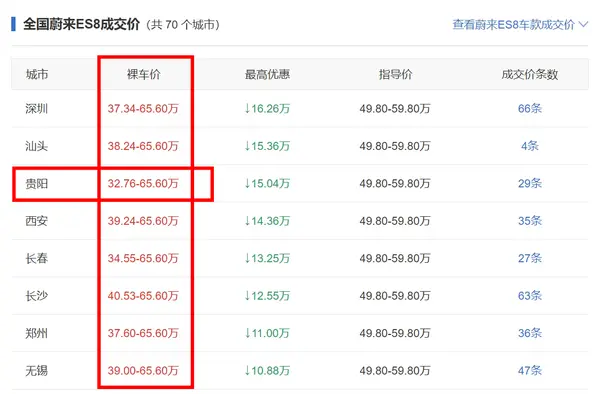Click price 34.55-65.60万 for 长春
Viewport: 600px width, 394px height.
pyautogui.click(x=143, y=258)
